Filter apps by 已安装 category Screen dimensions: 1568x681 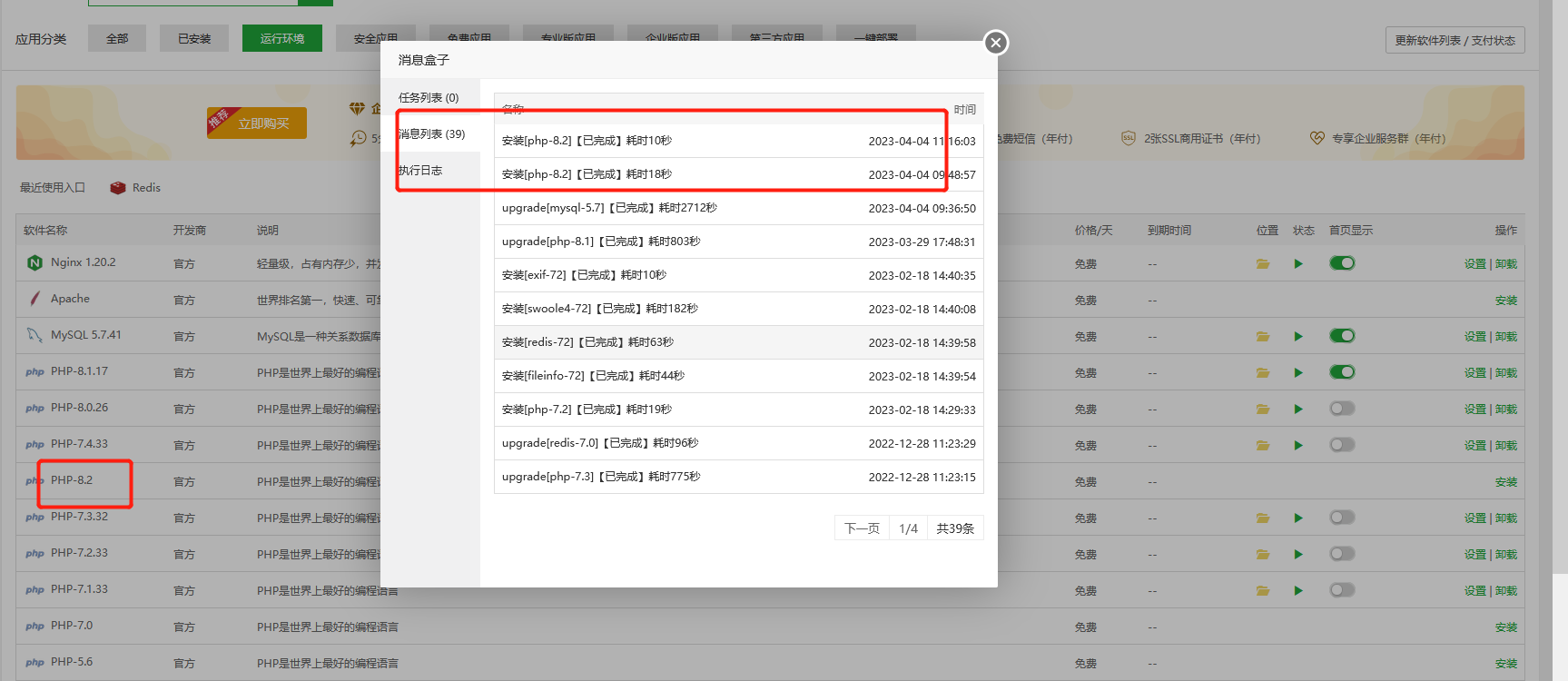[x=194, y=38]
